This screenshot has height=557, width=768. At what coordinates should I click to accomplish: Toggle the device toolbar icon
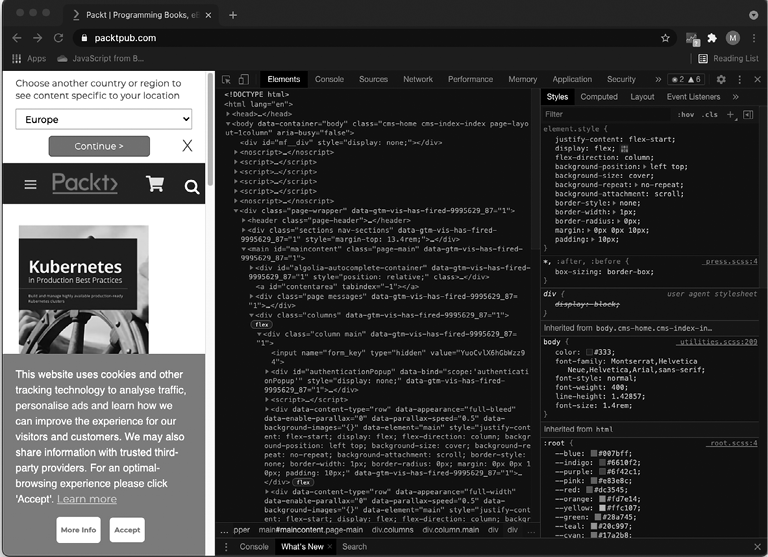[243, 79]
